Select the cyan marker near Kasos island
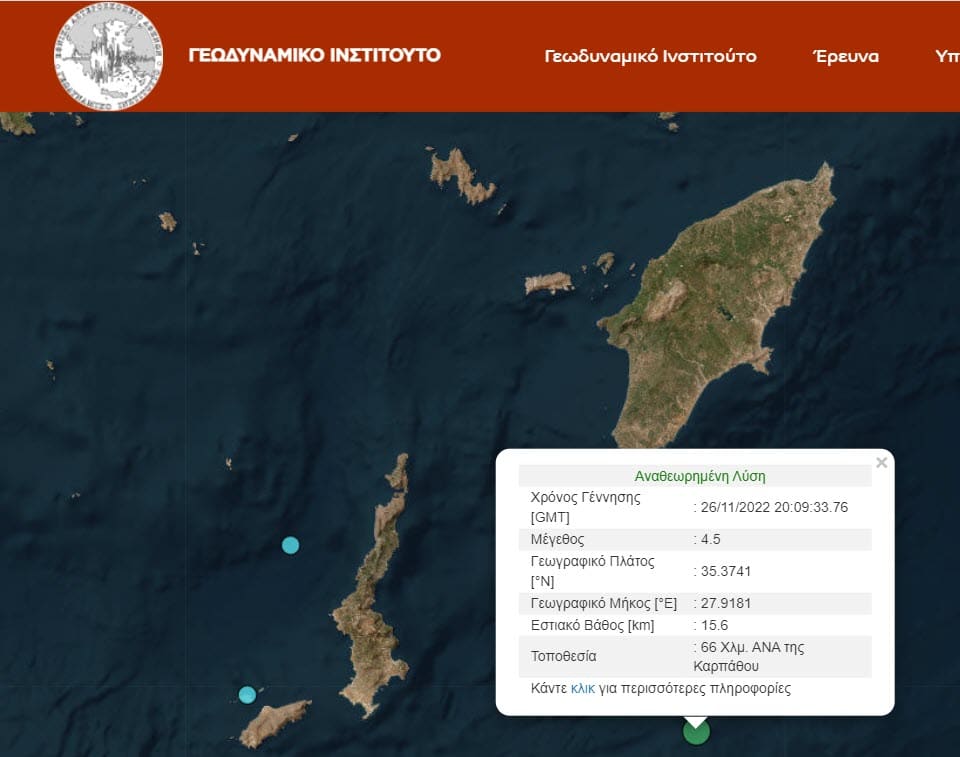The image size is (960, 757). pyautogui.click(x=247, y=695)
